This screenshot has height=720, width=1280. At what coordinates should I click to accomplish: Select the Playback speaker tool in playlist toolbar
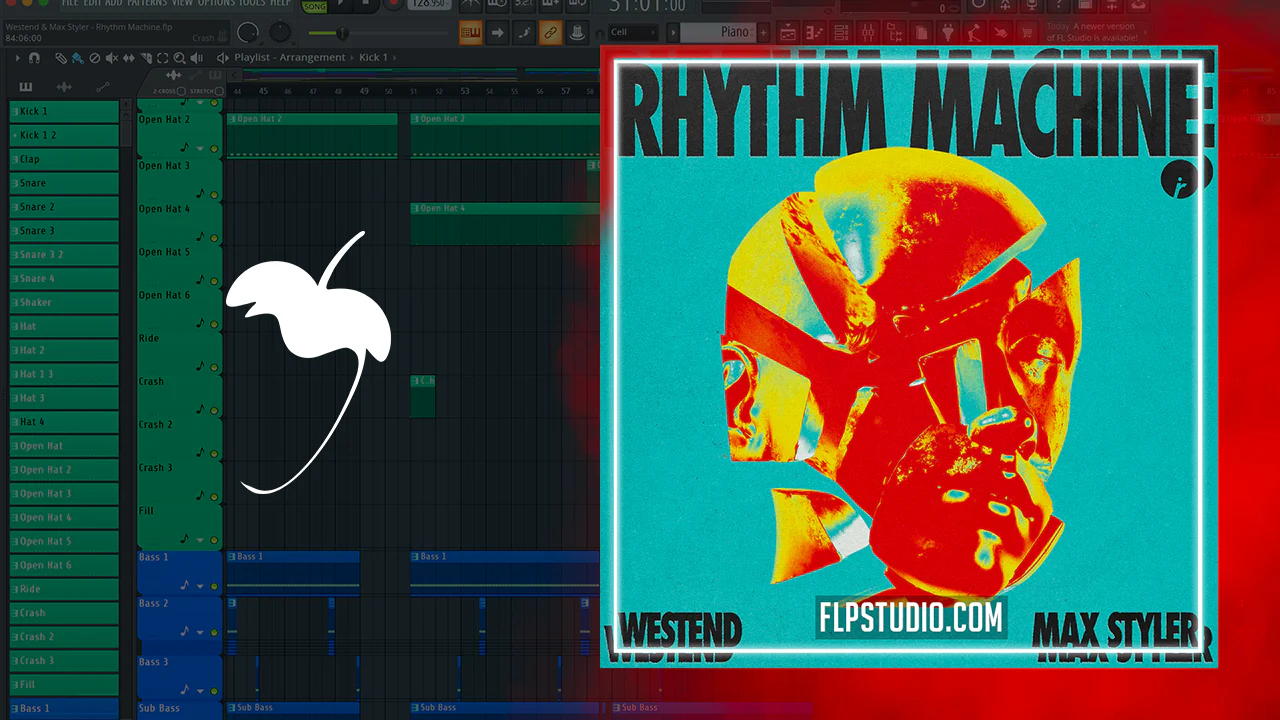coord(196,58)
